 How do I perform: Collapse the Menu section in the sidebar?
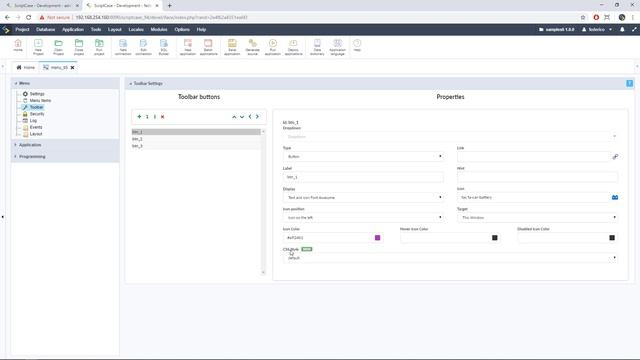24,83
